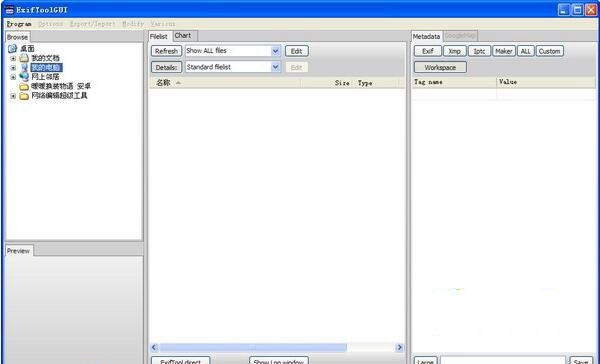The width and height of the screenshot is (600, 364).
Task: Click the Desktop icon in the folder tree
Action: tap(13, 49)
